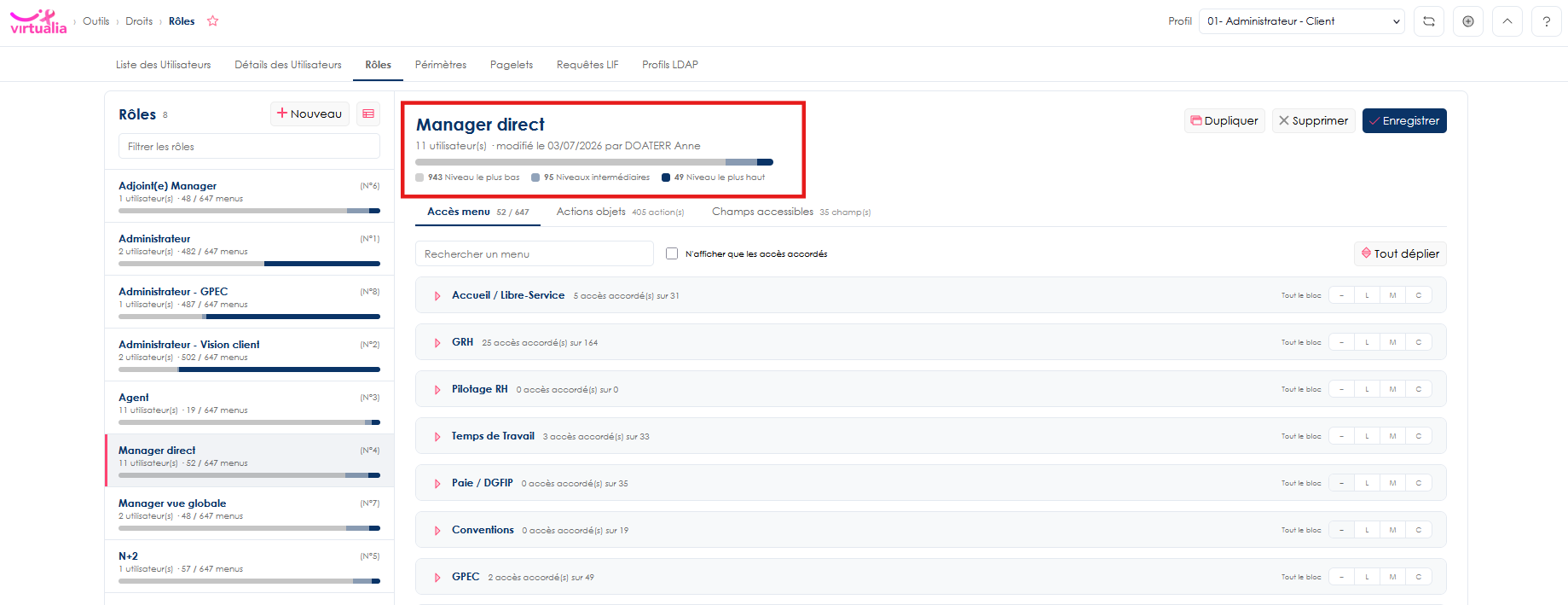The width and height of the screenshot is (1568, 605).
Task: Mark the Rôles page as favorite with the star
Action: pos(213,21)
